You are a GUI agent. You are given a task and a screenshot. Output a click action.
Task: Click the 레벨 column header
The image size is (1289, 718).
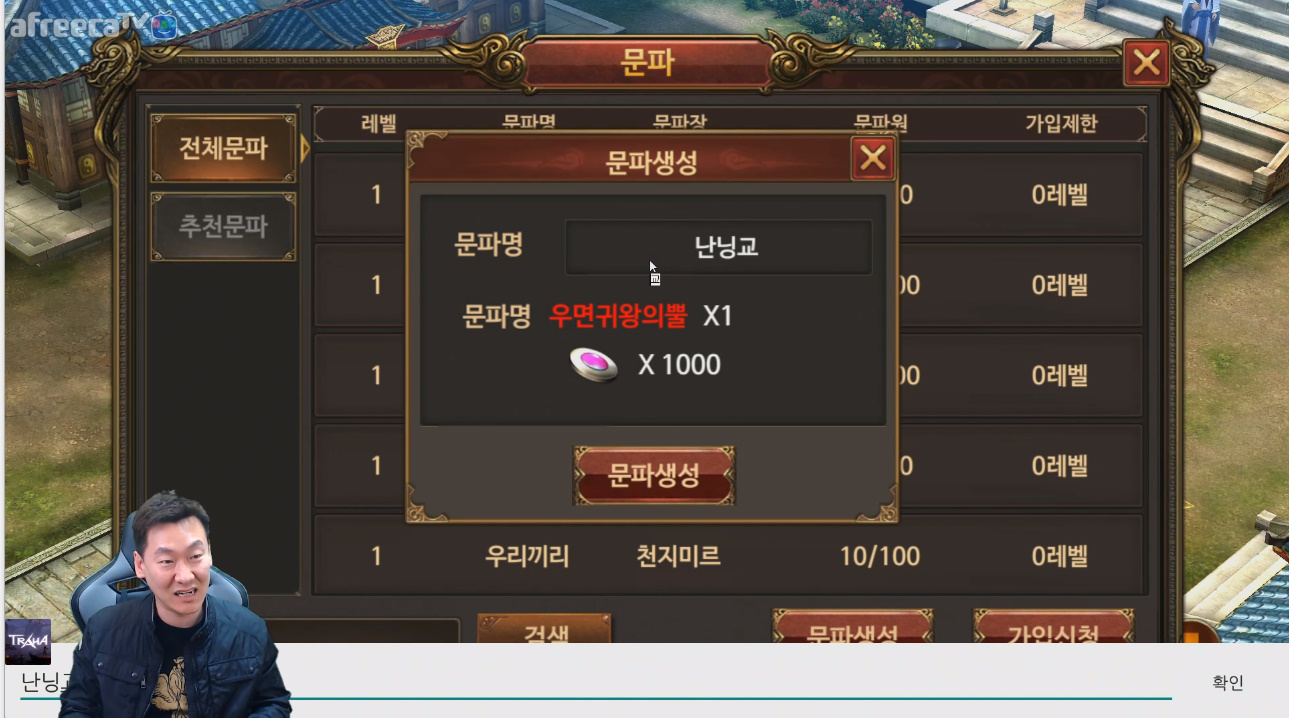click(x=378, y=124)
